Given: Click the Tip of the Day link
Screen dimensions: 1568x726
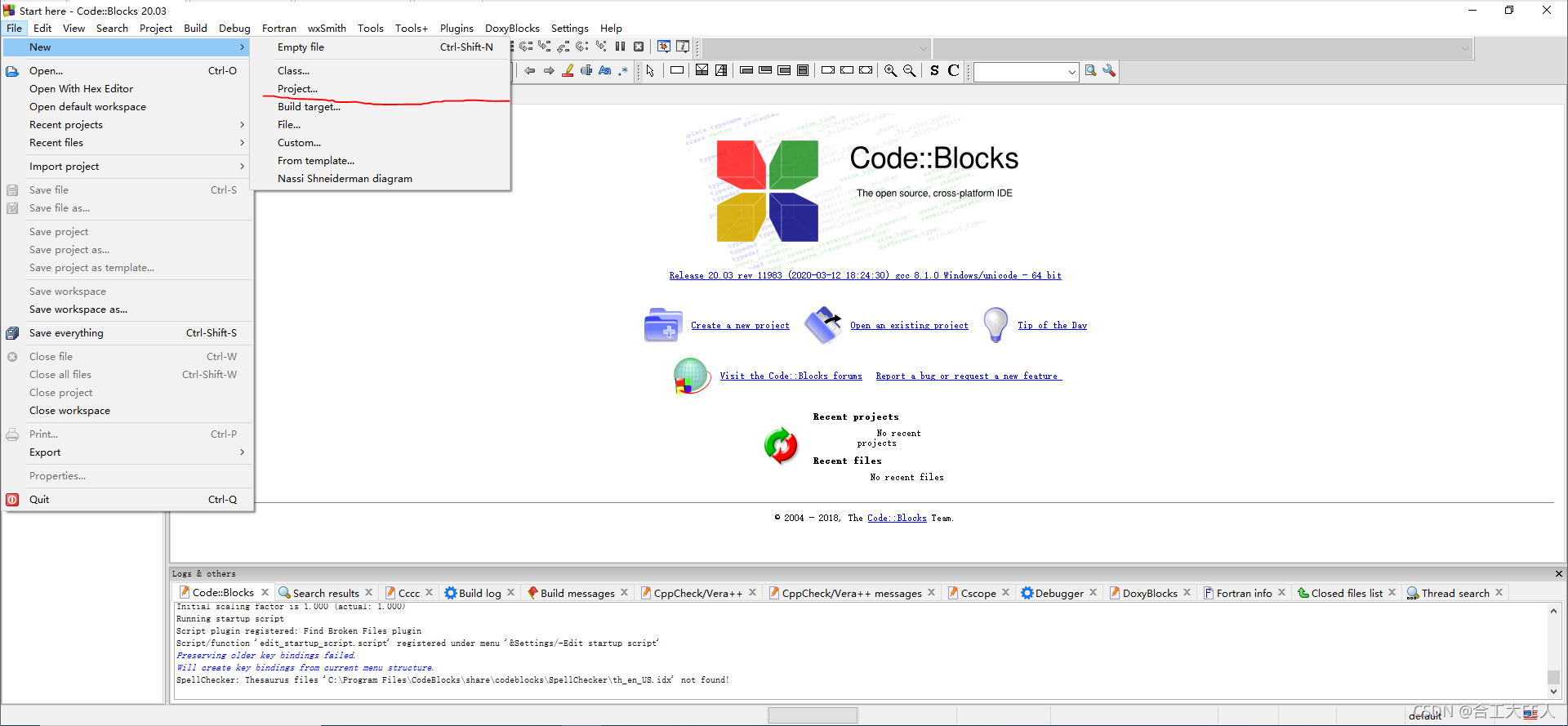Looking at the screenshot, I should (x=1052, y=325).
